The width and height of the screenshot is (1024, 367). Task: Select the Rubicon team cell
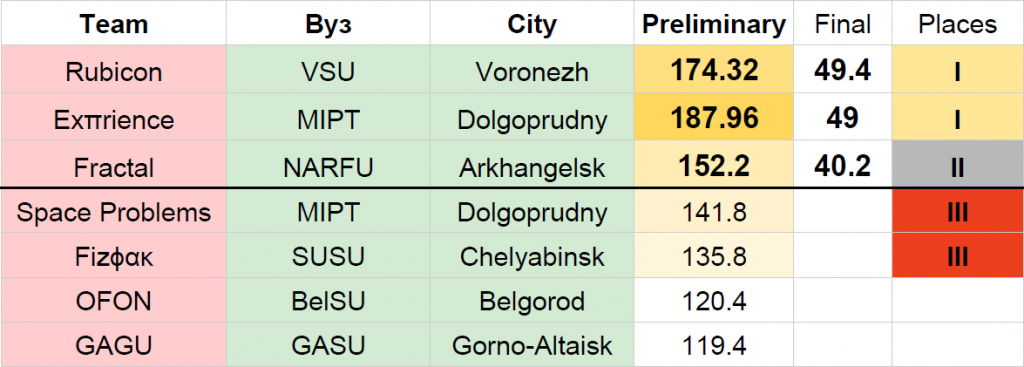tap(114, 69)
